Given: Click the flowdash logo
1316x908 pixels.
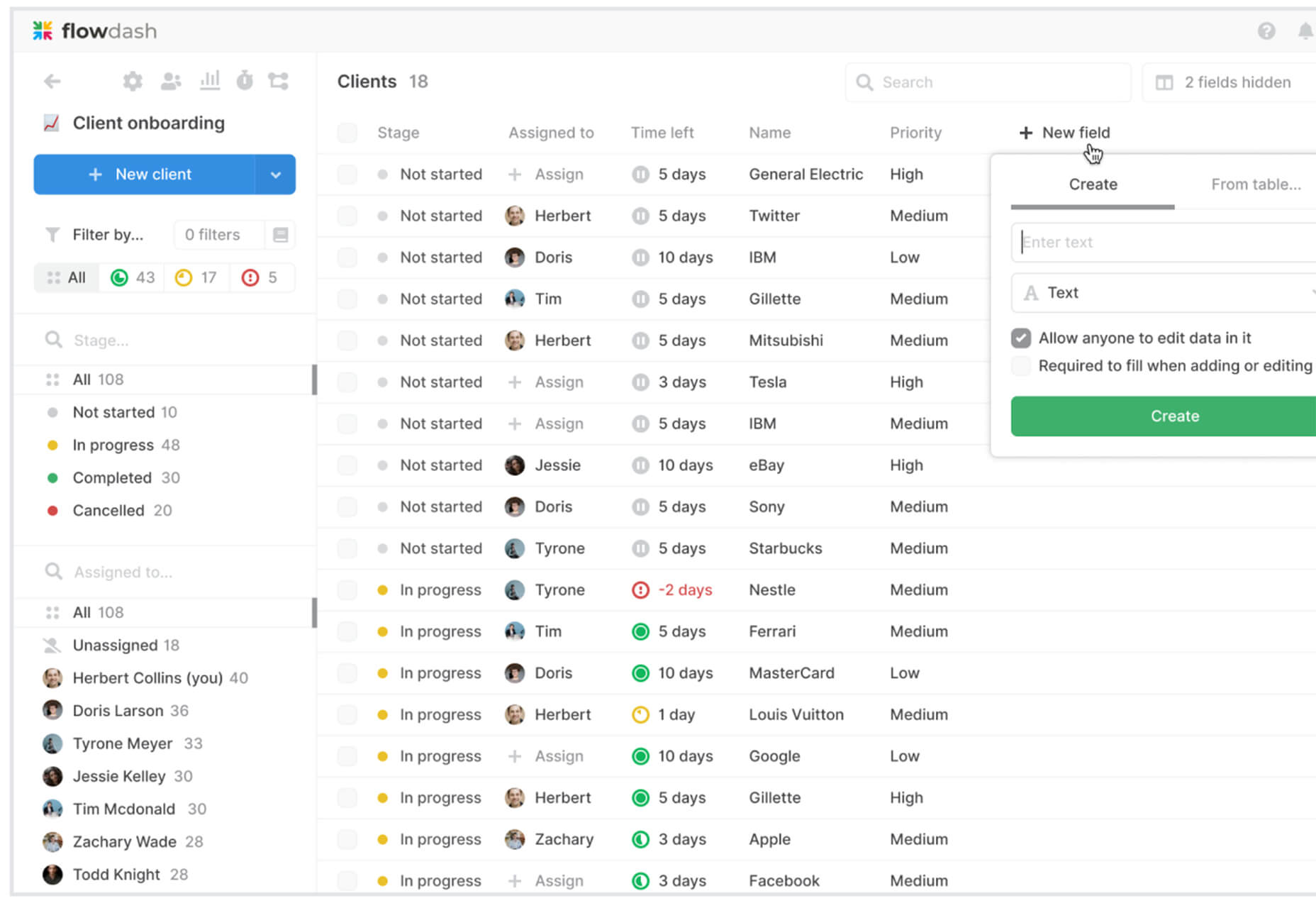Looking at the screenshot, I should (x=95, y=31).
